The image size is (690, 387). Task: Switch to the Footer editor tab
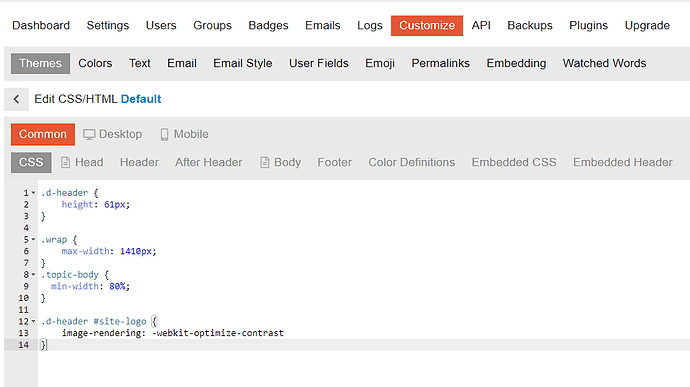click(334, 162)
